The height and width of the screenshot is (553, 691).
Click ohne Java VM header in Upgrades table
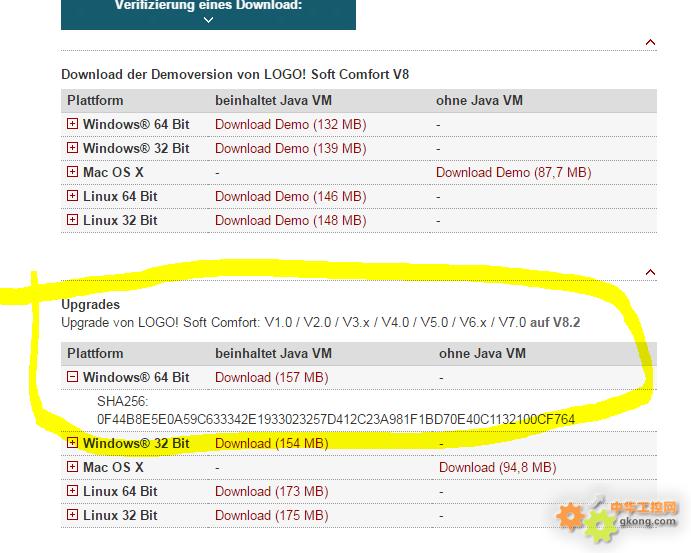coord(482,353)
